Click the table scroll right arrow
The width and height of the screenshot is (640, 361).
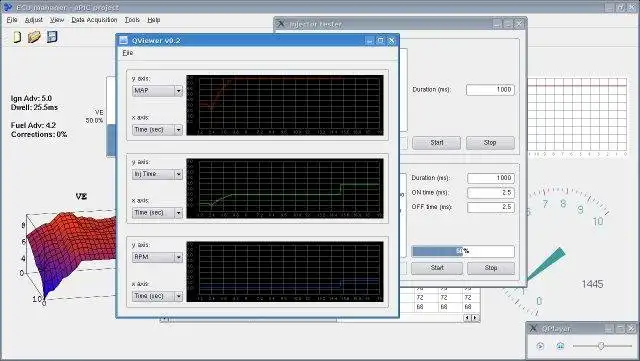[476, 317]
